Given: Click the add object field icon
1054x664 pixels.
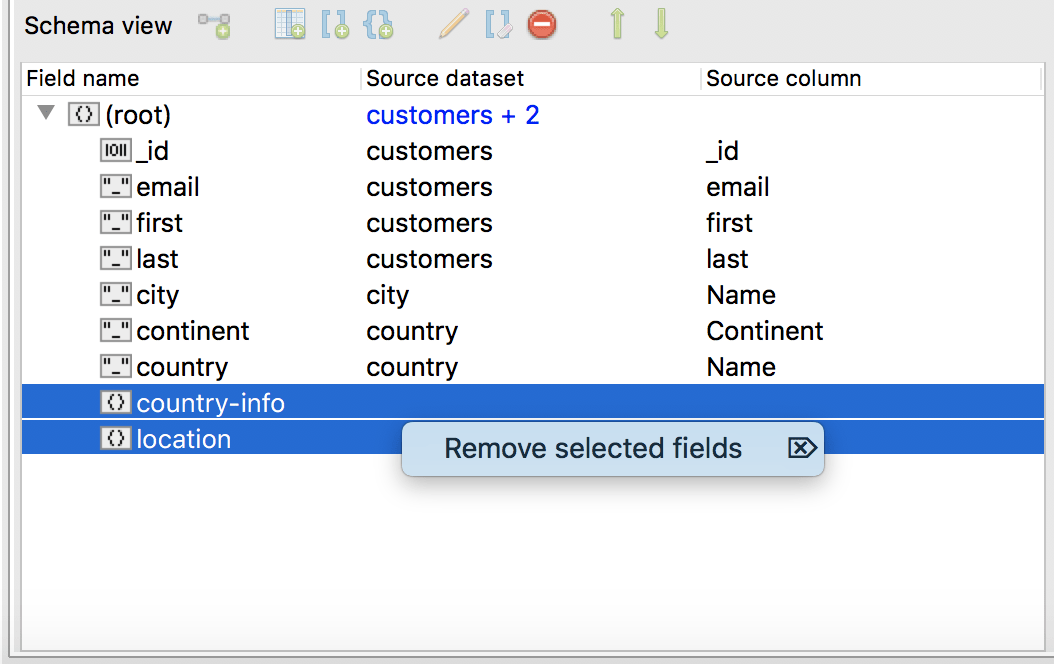Looking at the screenshot, I should (x=379, y=24).
